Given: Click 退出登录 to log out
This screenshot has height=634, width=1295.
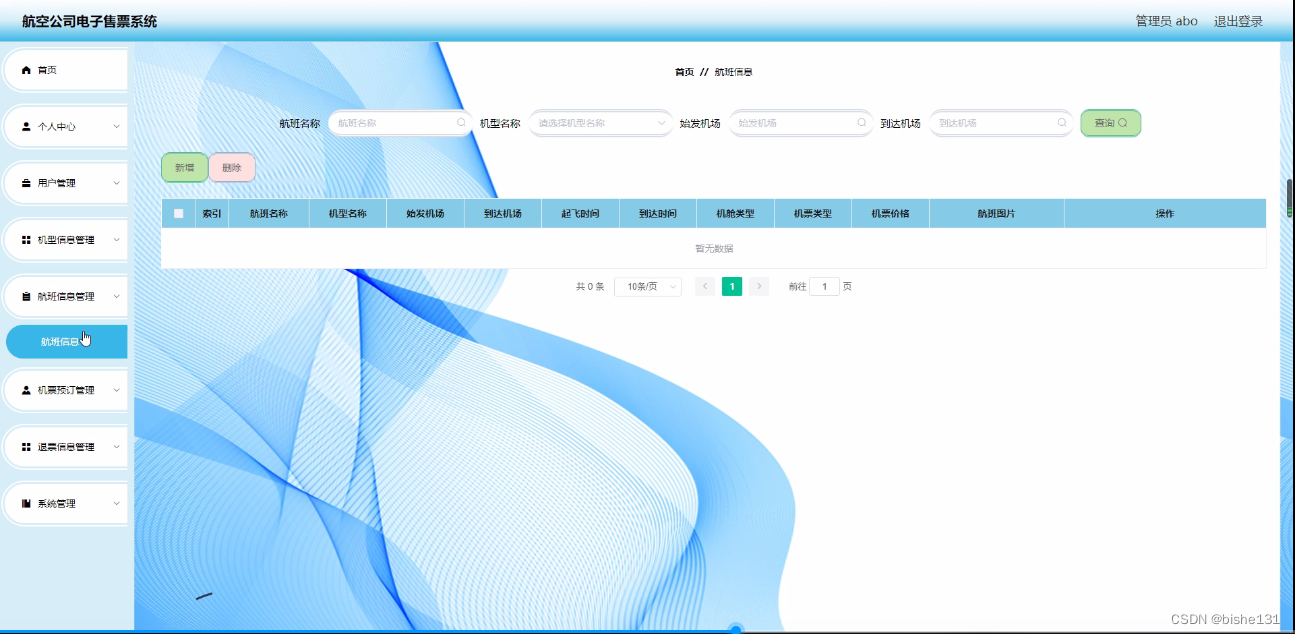Looking at the screenshot, I should point(1237,20).
